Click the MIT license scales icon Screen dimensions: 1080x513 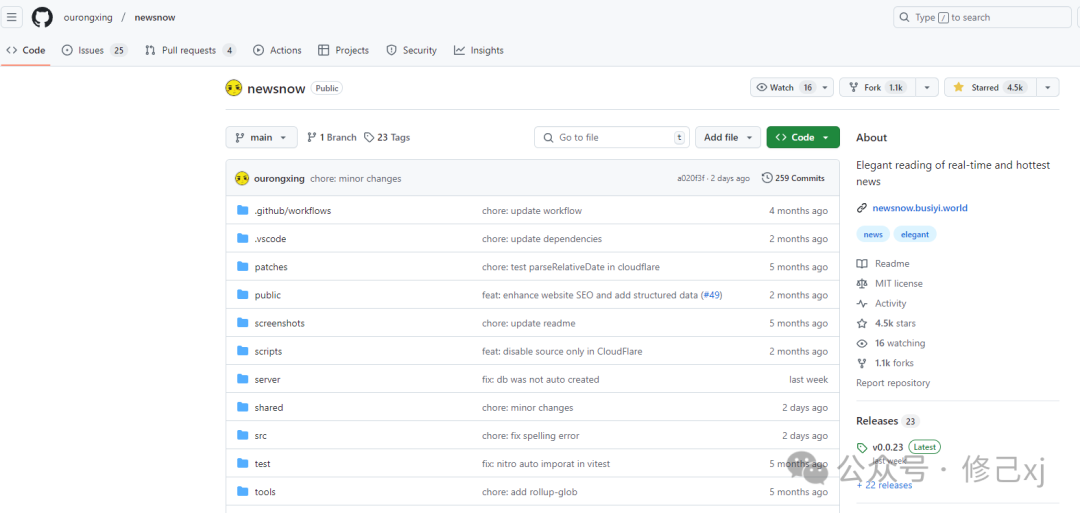(862, 284)
